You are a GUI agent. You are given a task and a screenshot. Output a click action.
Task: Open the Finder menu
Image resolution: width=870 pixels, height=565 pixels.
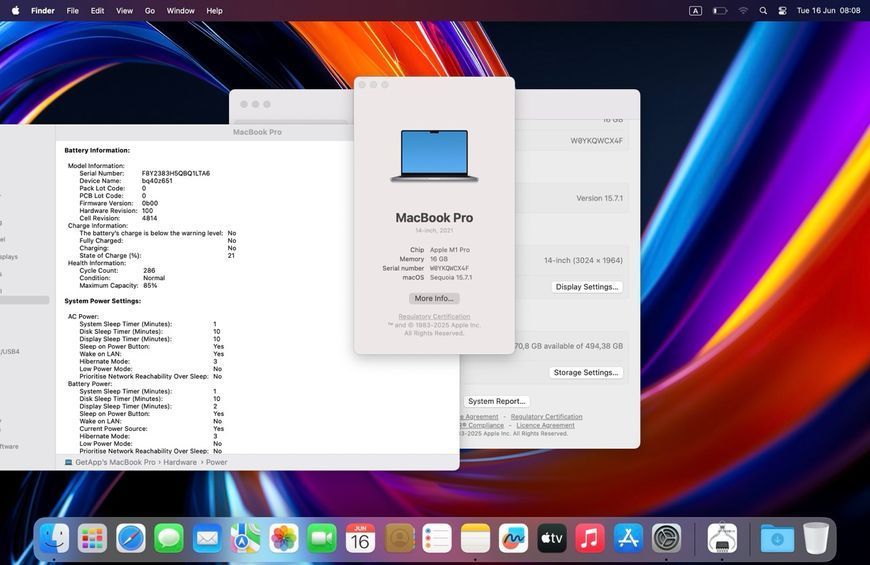(x=43, y=11)
